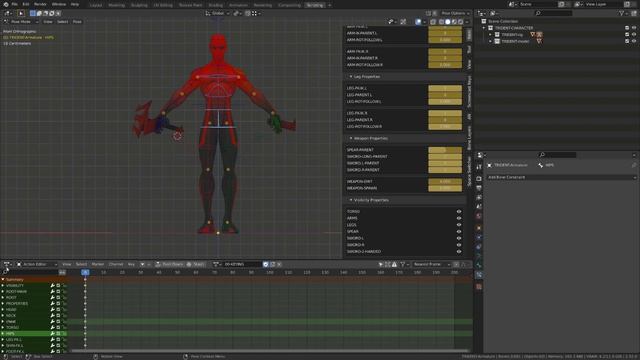Toggle X-ray view icon

tap(433, 22)
